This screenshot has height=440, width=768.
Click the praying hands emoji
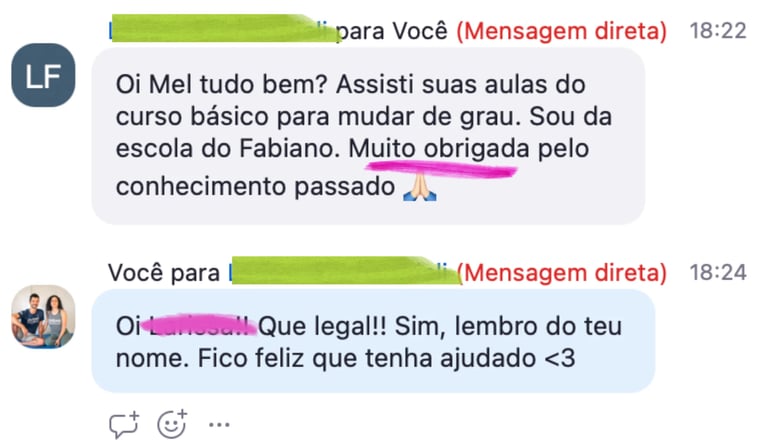pos(420,187)
